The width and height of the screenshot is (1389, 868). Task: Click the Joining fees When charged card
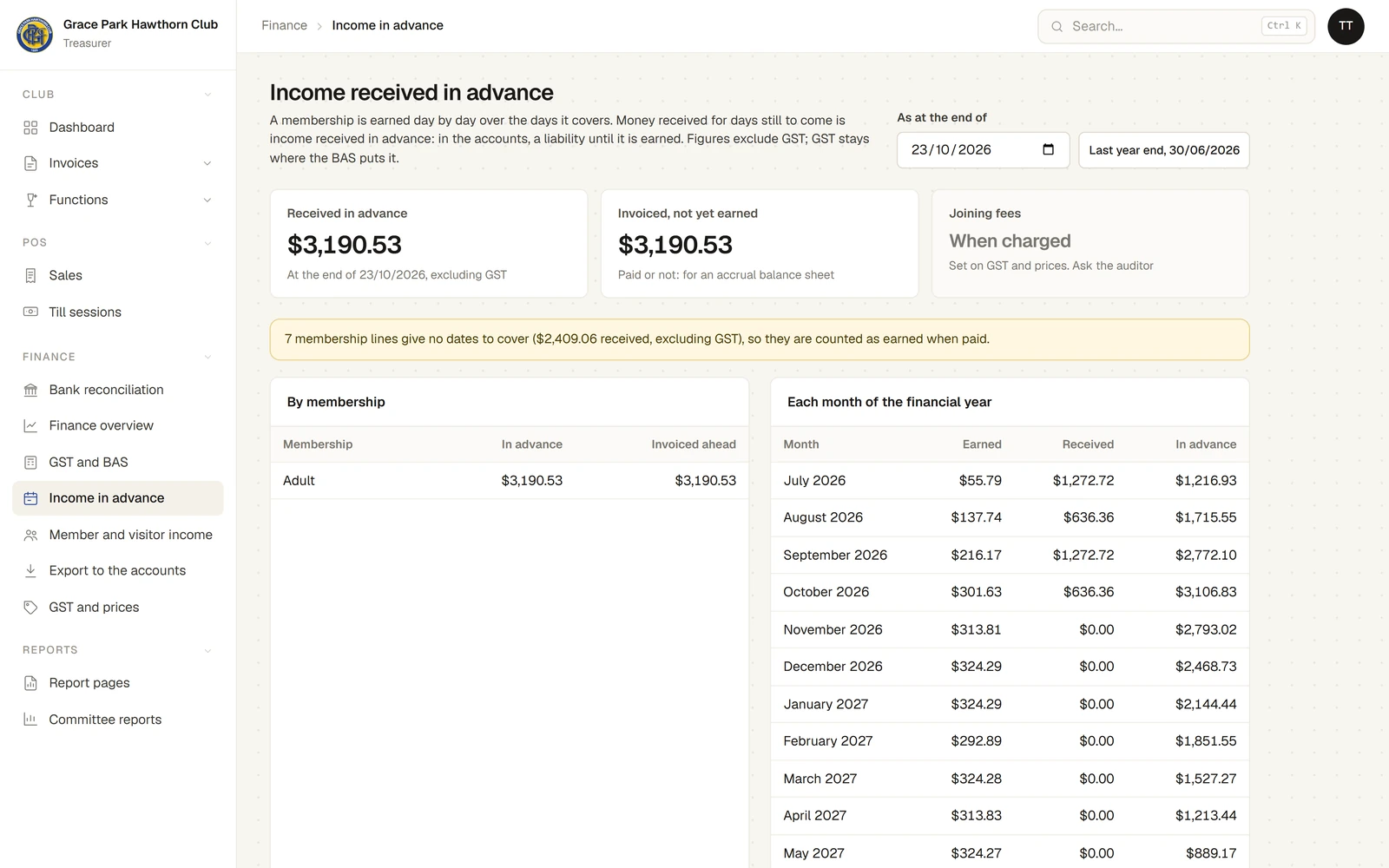(x=1090, y=244)
